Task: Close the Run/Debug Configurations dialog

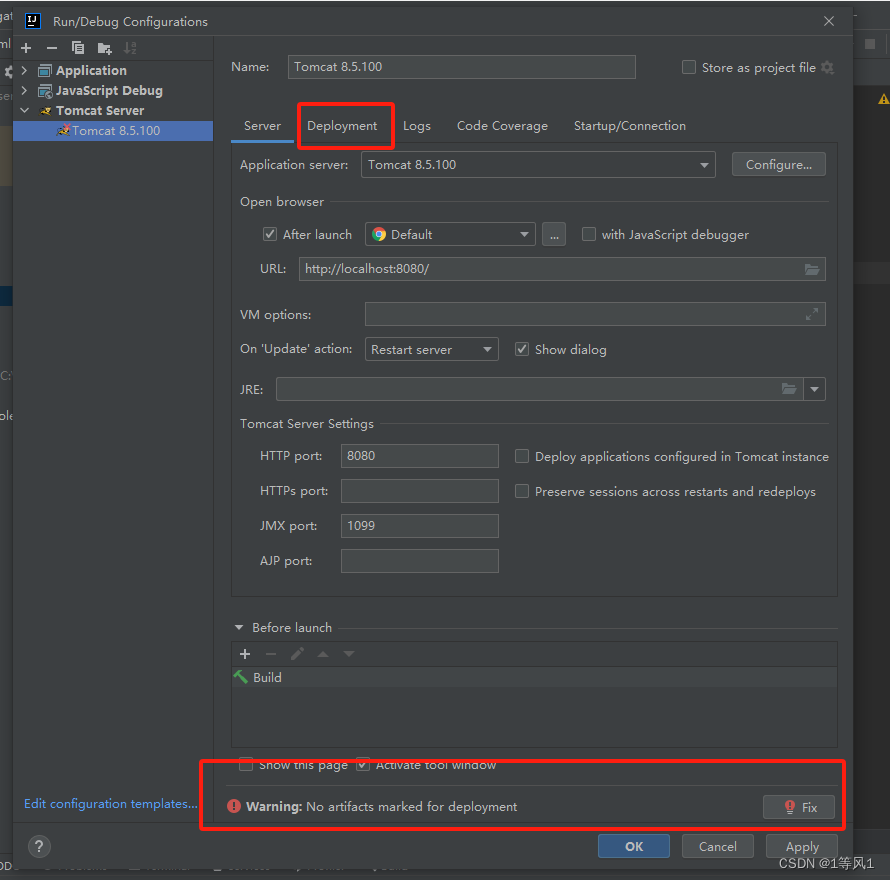Action: (x=829, y=21)
